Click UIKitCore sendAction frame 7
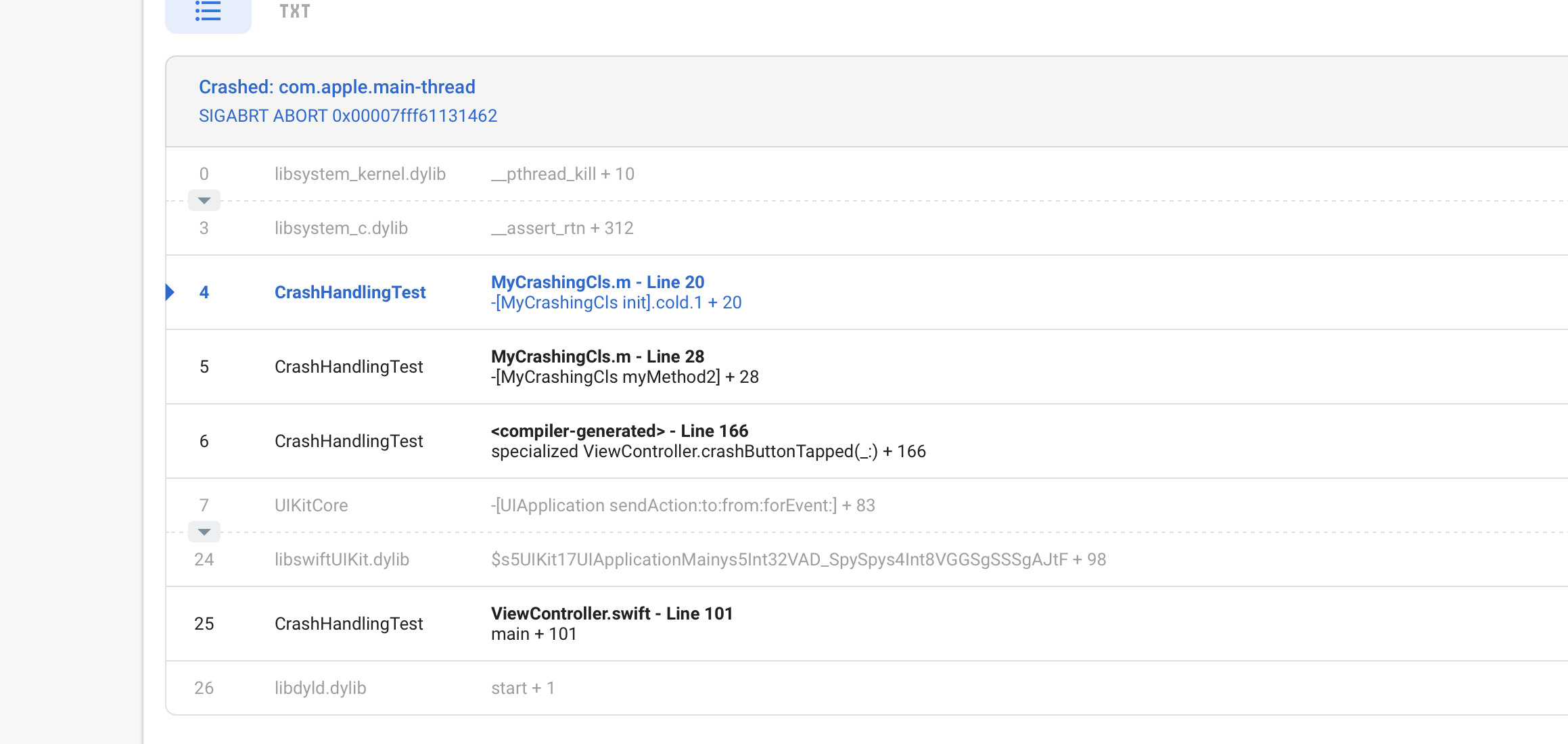1568x744 pixels. pos(683,505)
